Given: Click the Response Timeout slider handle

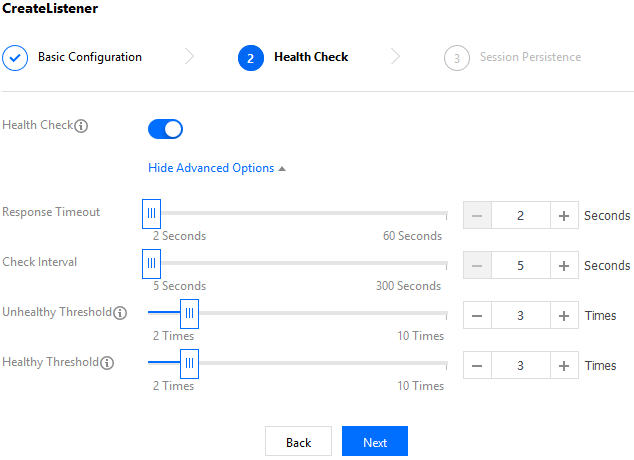Looking at the screenshot, I should pyautogui.click(x=151, y=213).
